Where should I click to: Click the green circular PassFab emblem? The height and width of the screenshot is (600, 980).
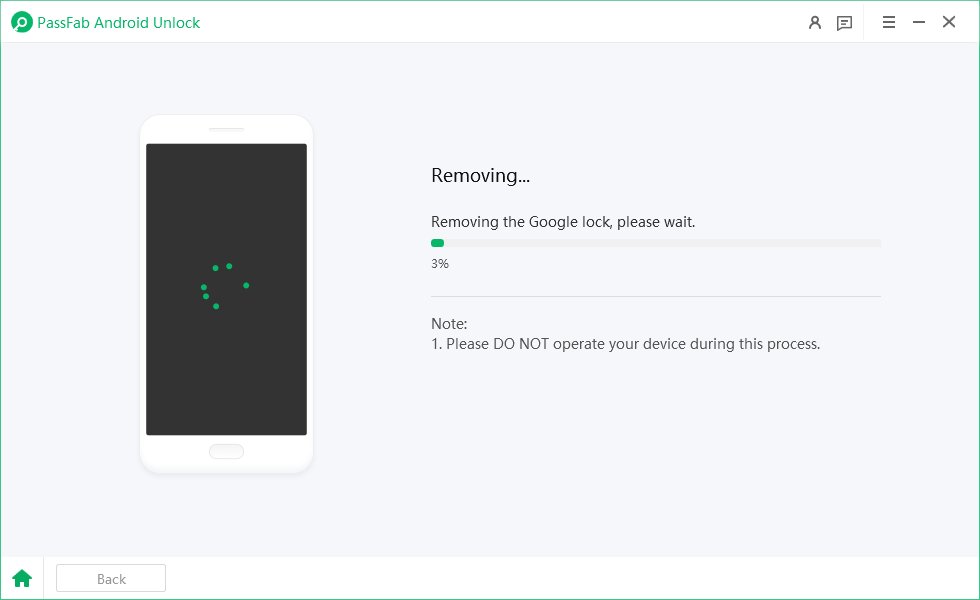[20, 22]
